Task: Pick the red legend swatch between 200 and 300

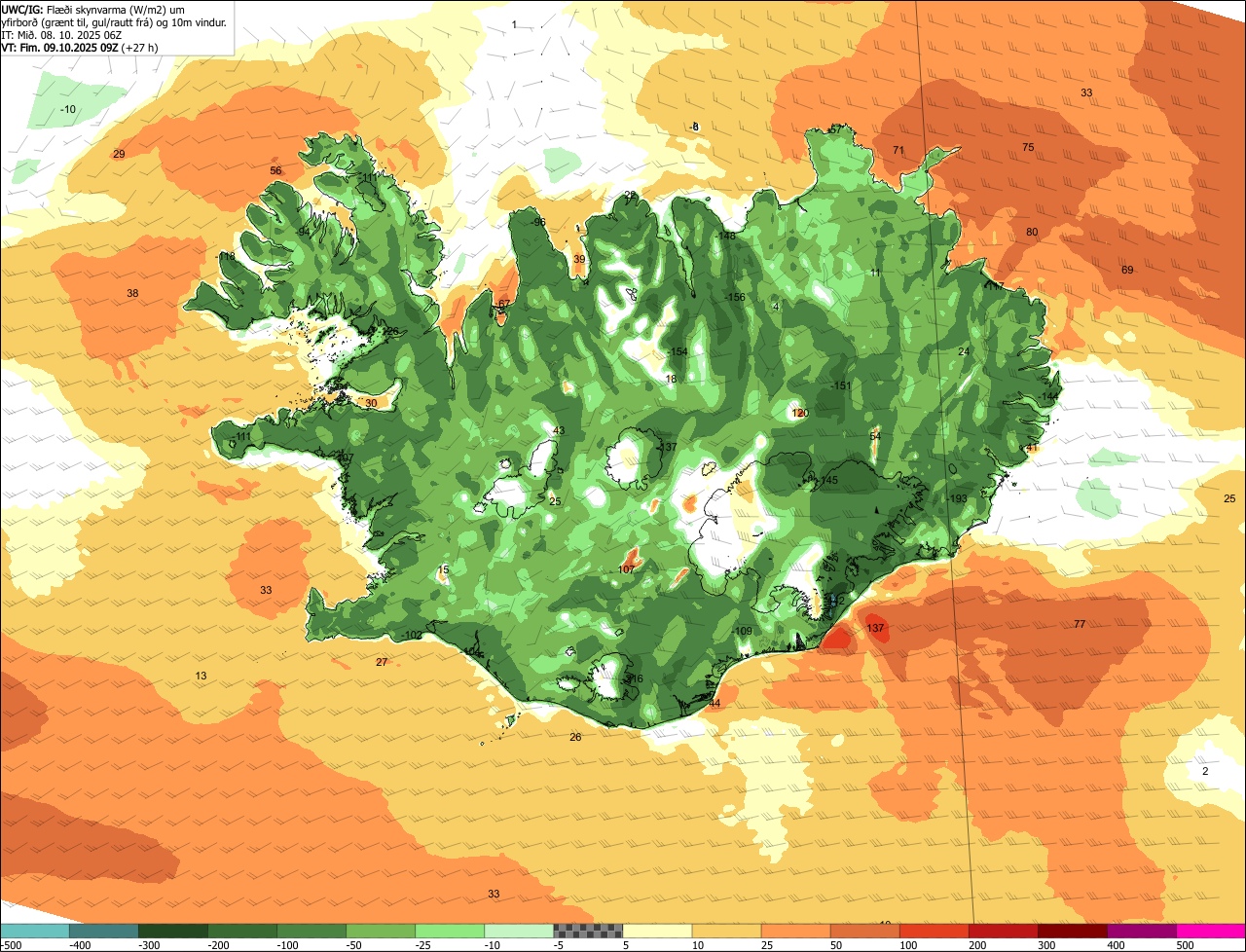Action: 1003,931
